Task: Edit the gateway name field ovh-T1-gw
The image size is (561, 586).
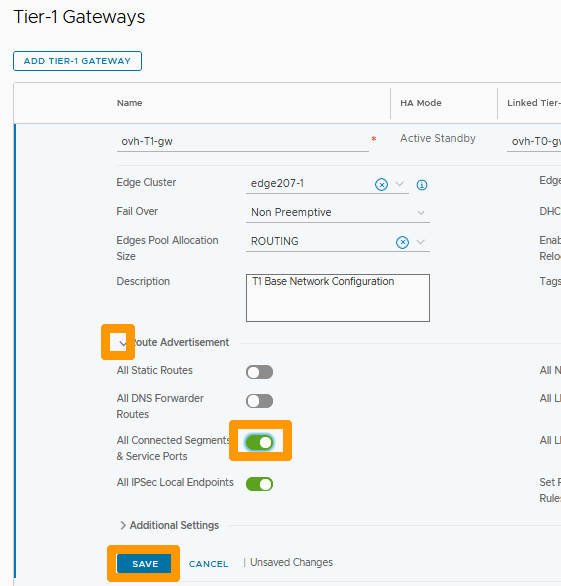Action: coord(243,142)
